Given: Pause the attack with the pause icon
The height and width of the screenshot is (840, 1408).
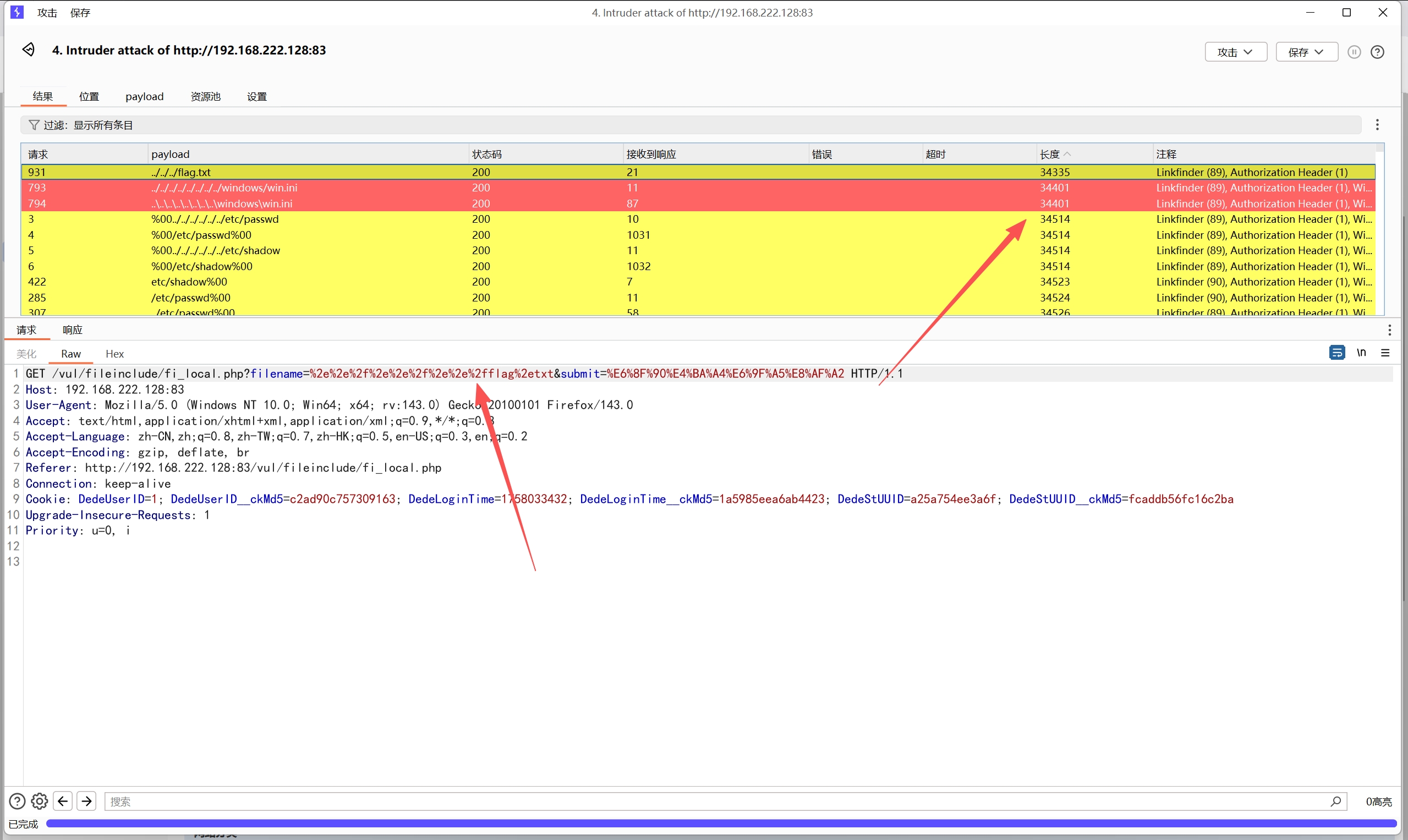Looking at the screenshot, I should point(1354,52).
